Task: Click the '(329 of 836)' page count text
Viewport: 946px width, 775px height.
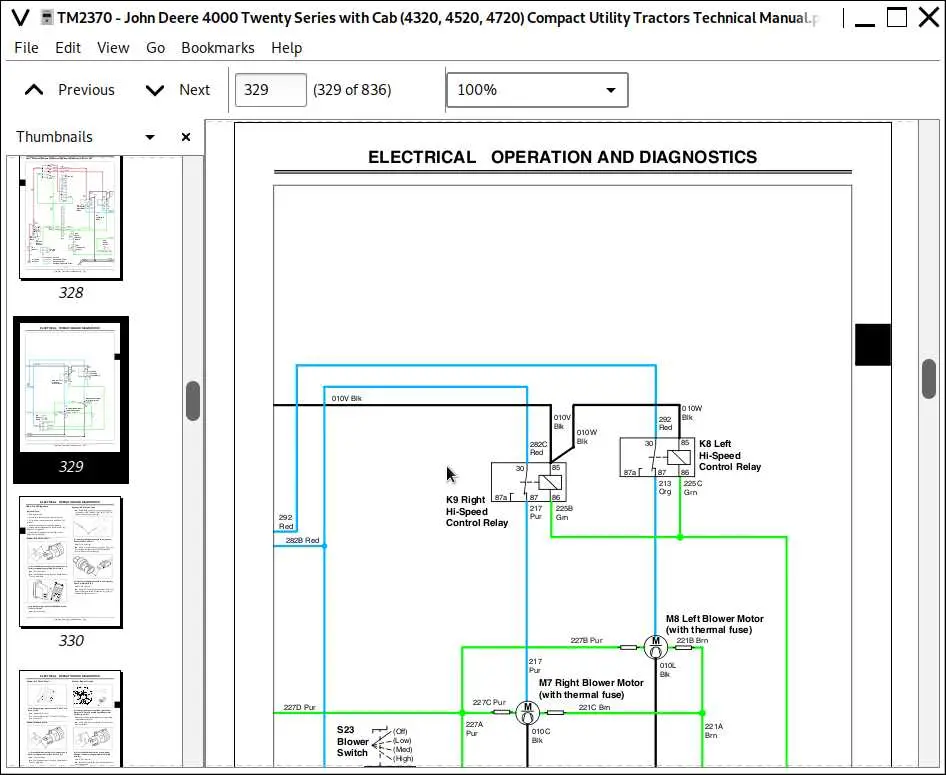Action: click(x=352, y=90)
